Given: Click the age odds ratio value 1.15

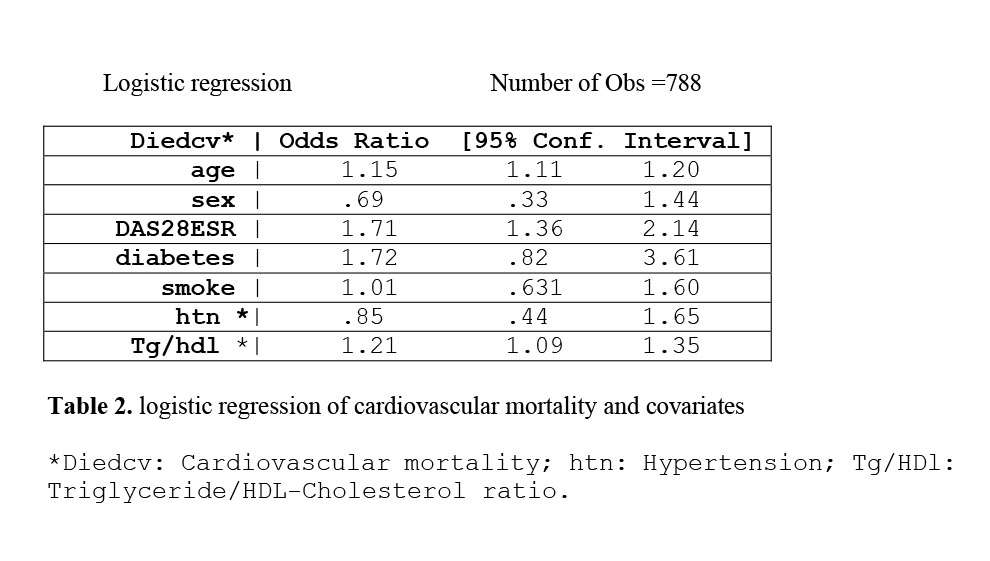Looking at the screenshot, I should [369, 171].
